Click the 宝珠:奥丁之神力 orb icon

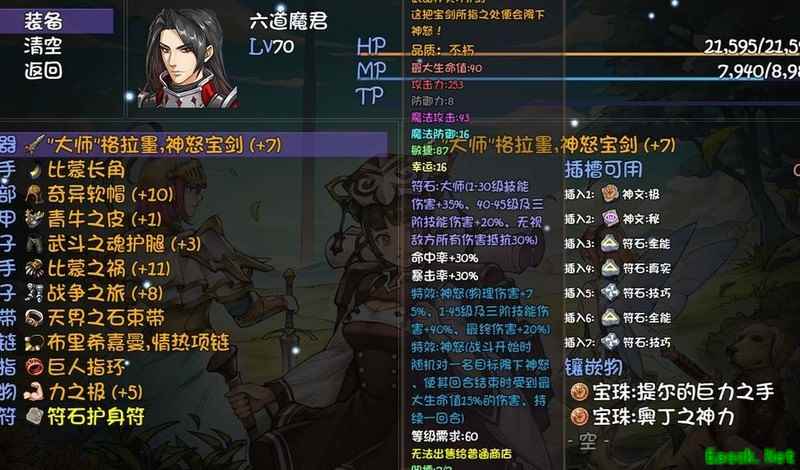point(579,416)
